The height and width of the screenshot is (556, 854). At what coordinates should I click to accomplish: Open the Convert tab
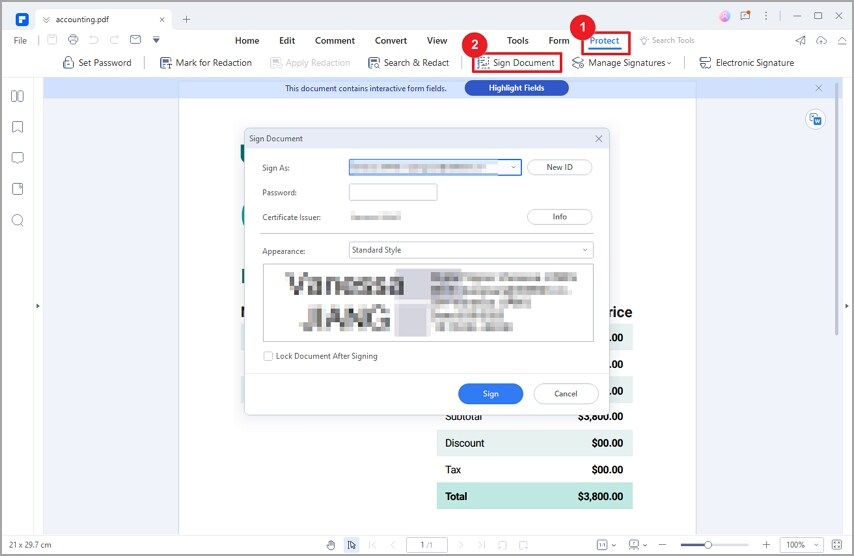pyautogui.click(x=391, y=40)
